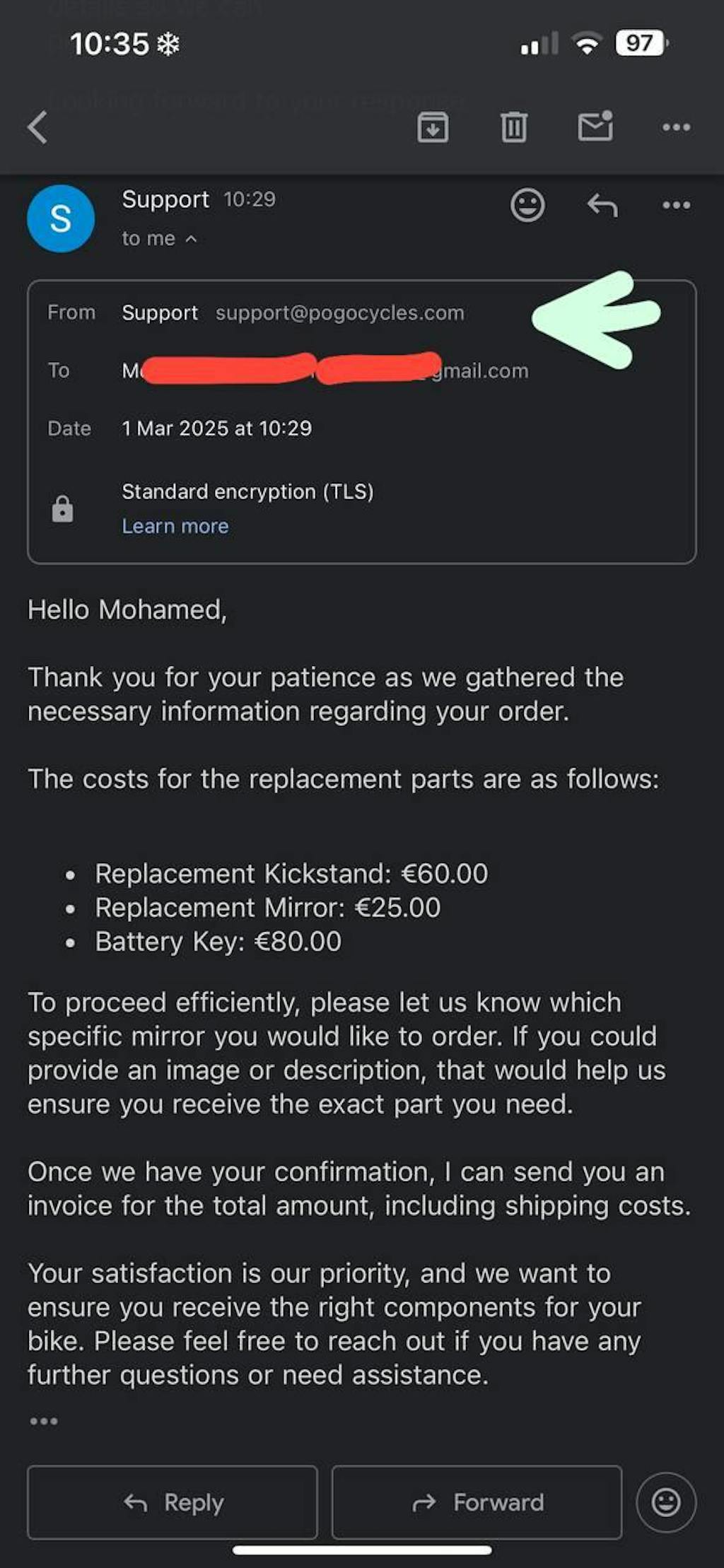Tap the lock icon for encryption info
Screen dimensions: 724x1568
point(63,509)
